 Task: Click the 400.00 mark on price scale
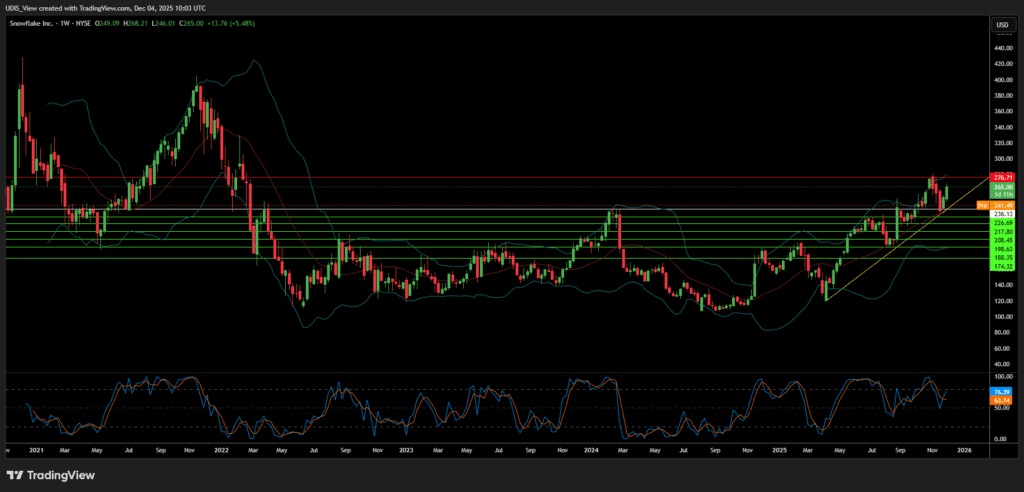click(1002, 79)
